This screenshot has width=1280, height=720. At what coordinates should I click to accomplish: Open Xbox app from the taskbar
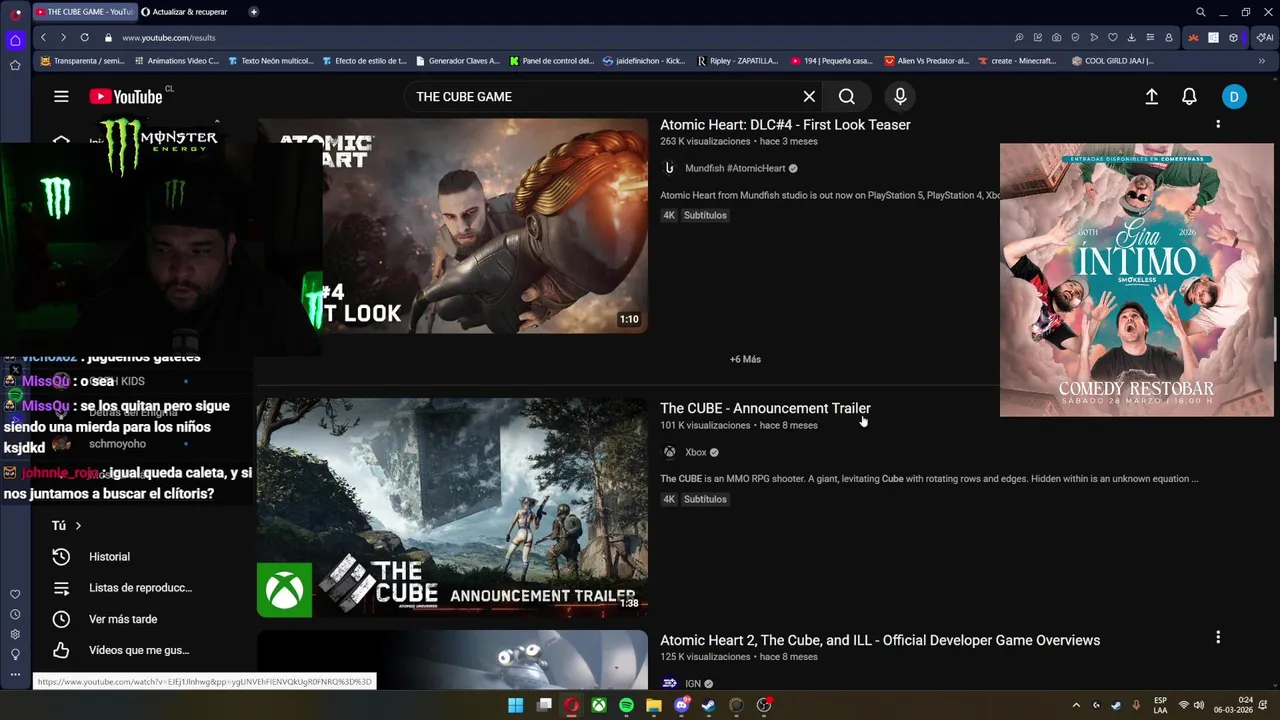(x=598, y=705)
